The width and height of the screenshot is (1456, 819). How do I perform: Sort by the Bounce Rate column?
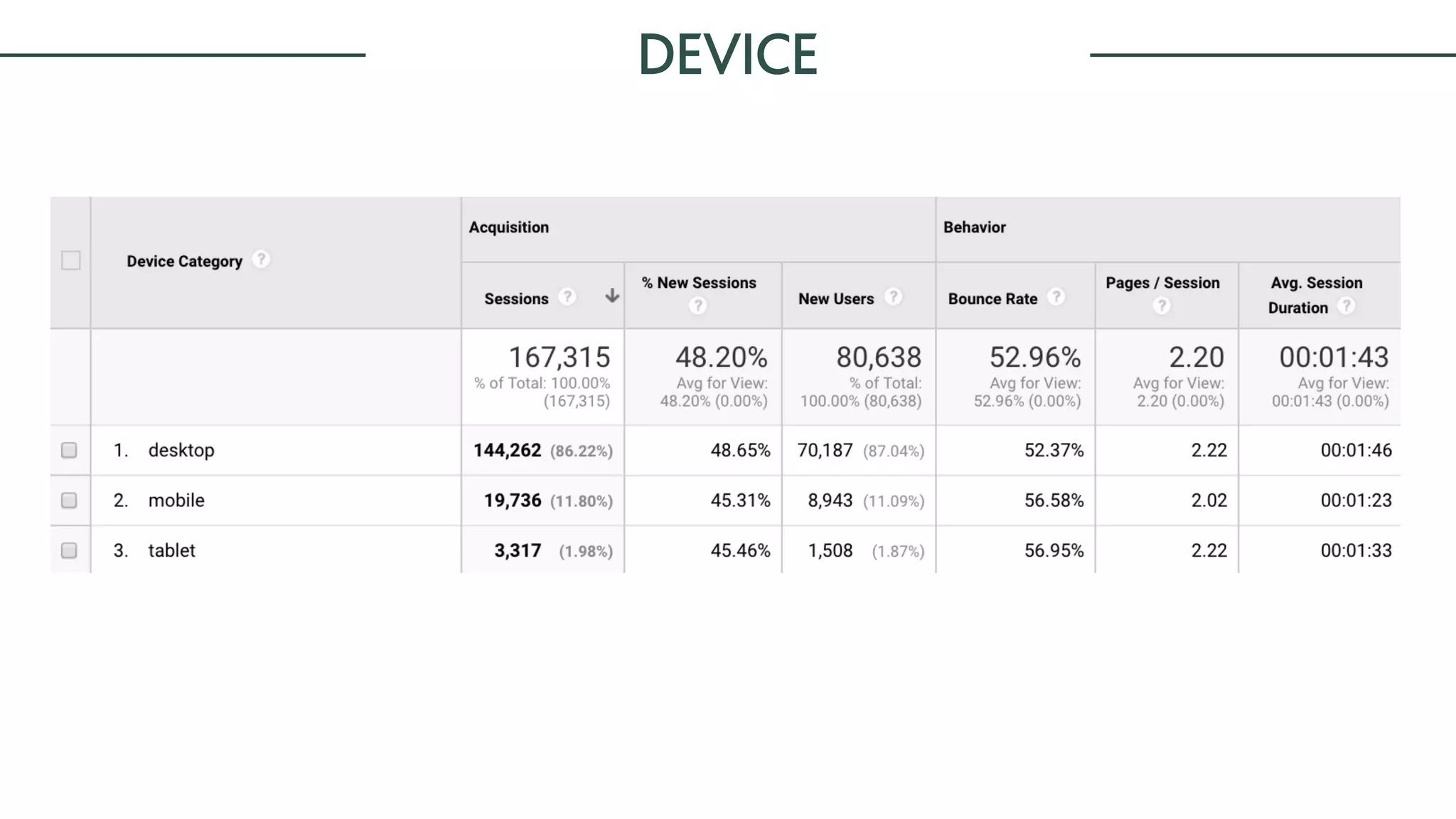992,299
